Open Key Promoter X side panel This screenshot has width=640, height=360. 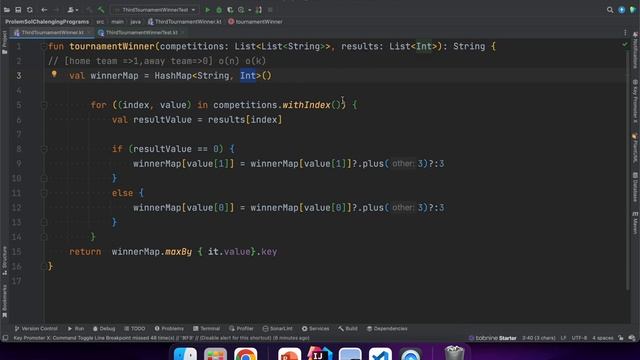pos(636,102)
